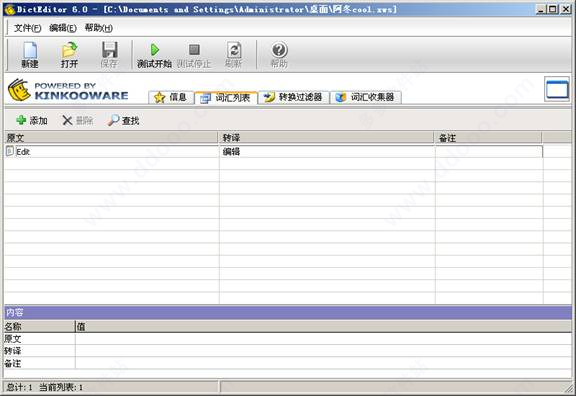
Task: Select the Edit entry row in the list
Action: coord(274,152)
